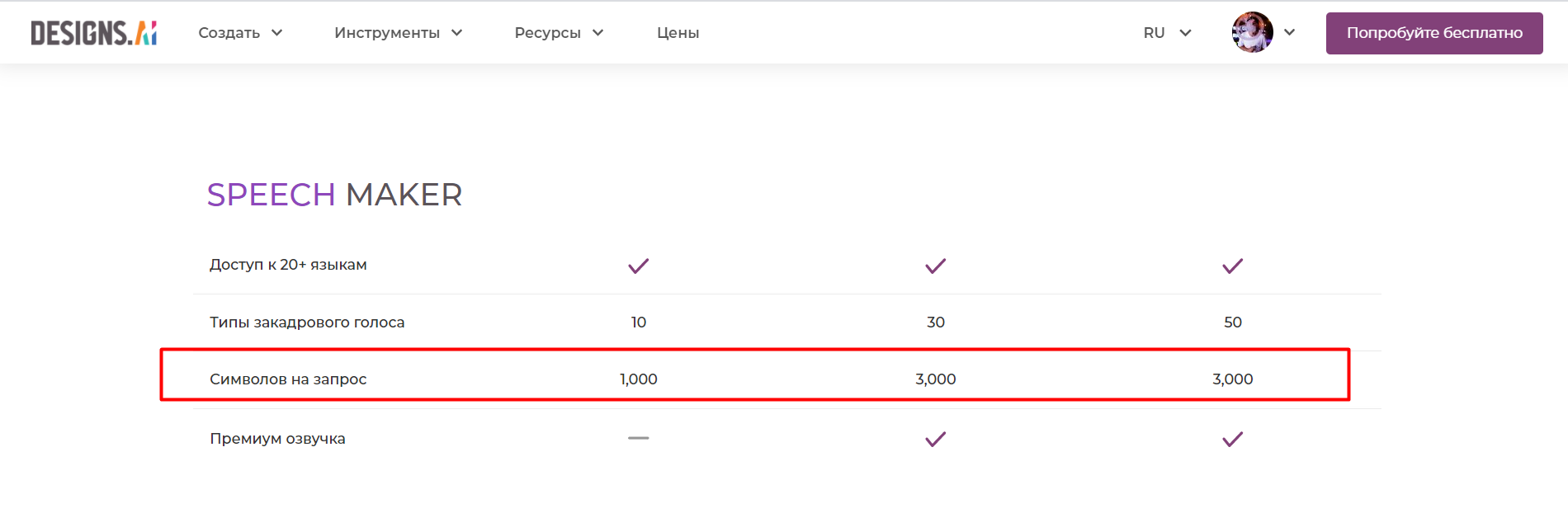Image resolution: width=1568 pixels, height=532 pixels.
Task: Click the dash in the Премиум озвучка row
Action: coord(638,438)
